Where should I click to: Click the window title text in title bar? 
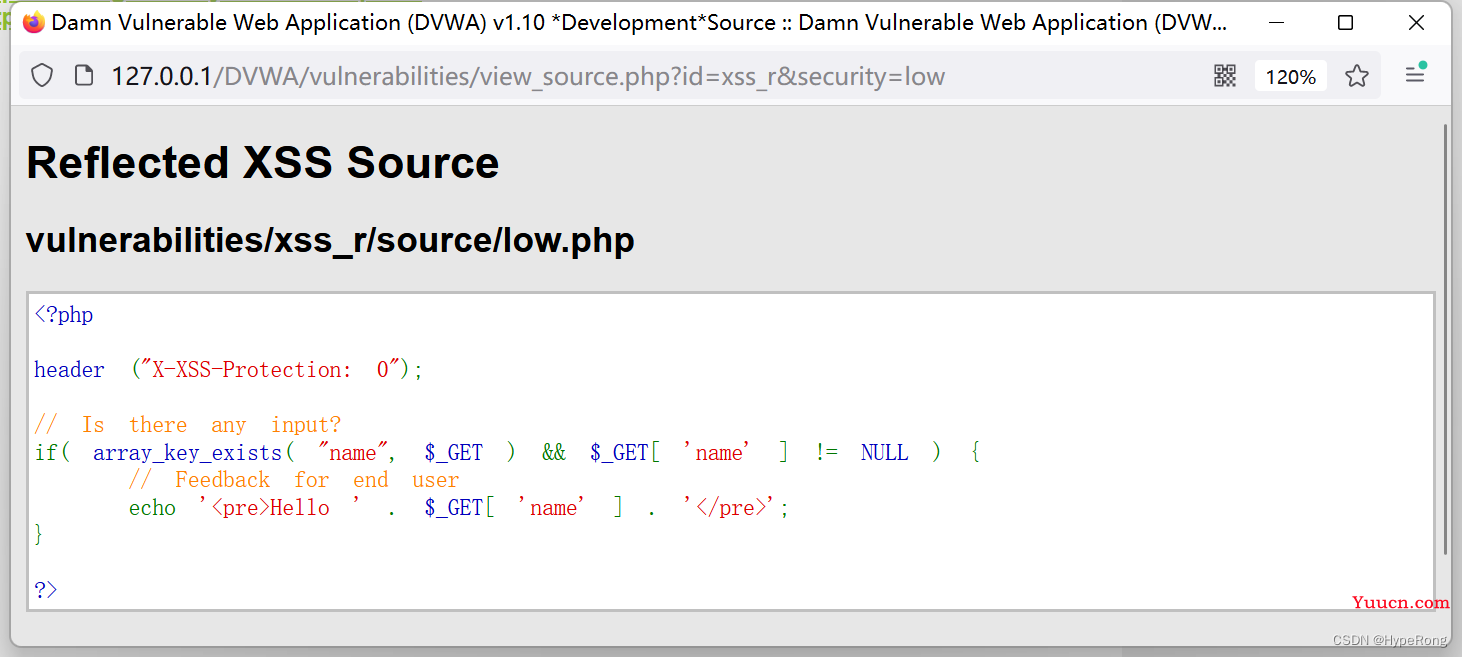[640, 23]
